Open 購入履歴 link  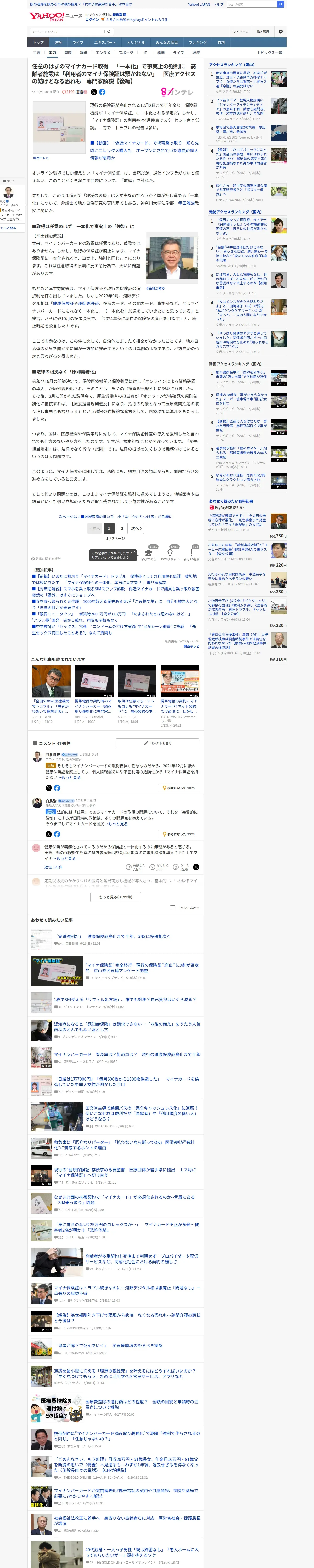tap(263, 32)
